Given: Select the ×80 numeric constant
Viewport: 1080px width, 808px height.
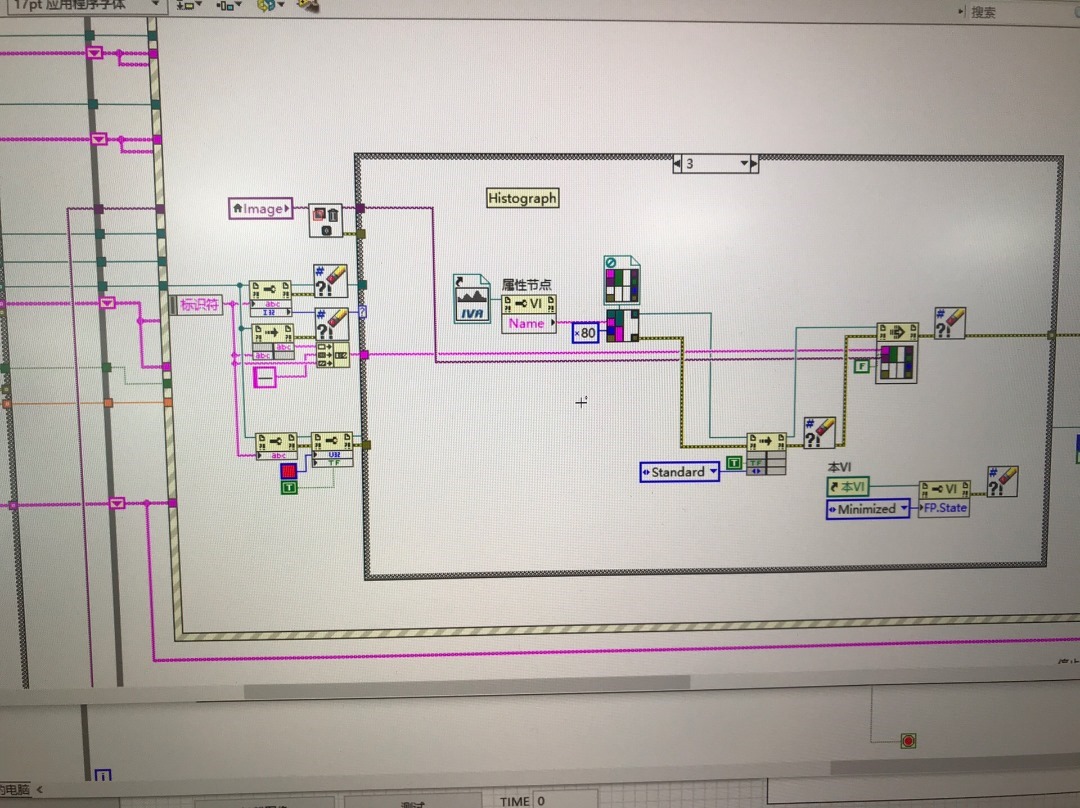Looking at the screenshot, I should pos(585,333).
